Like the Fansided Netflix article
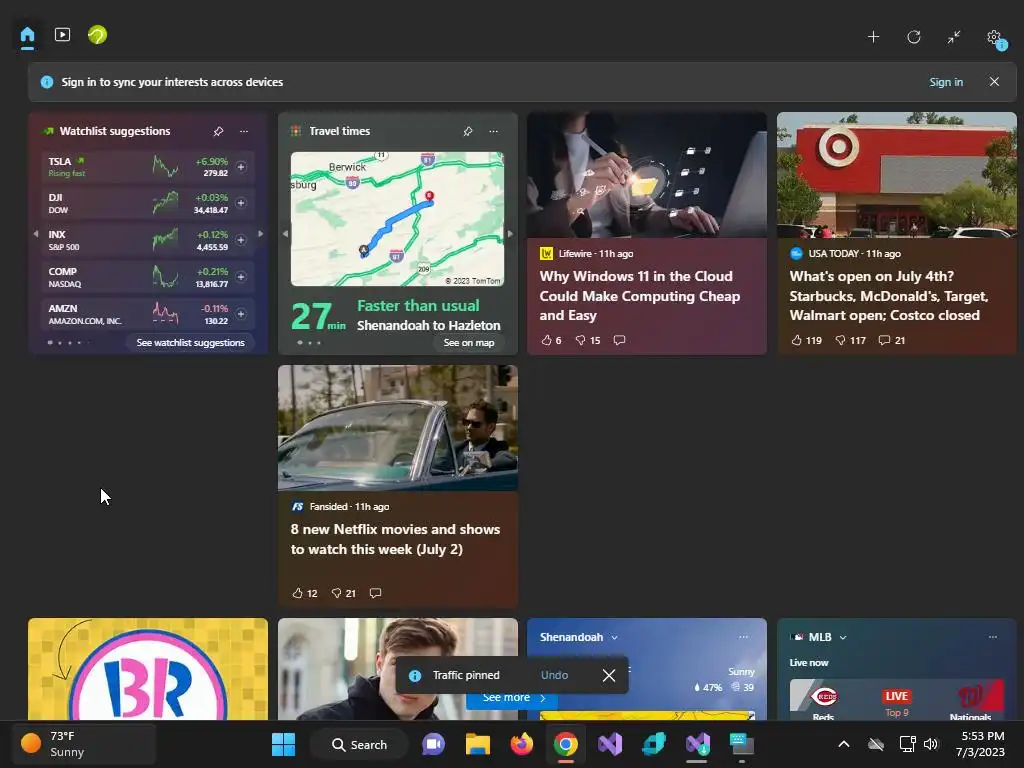This screenshot has width=1024, height=768. tap(304, 593)
